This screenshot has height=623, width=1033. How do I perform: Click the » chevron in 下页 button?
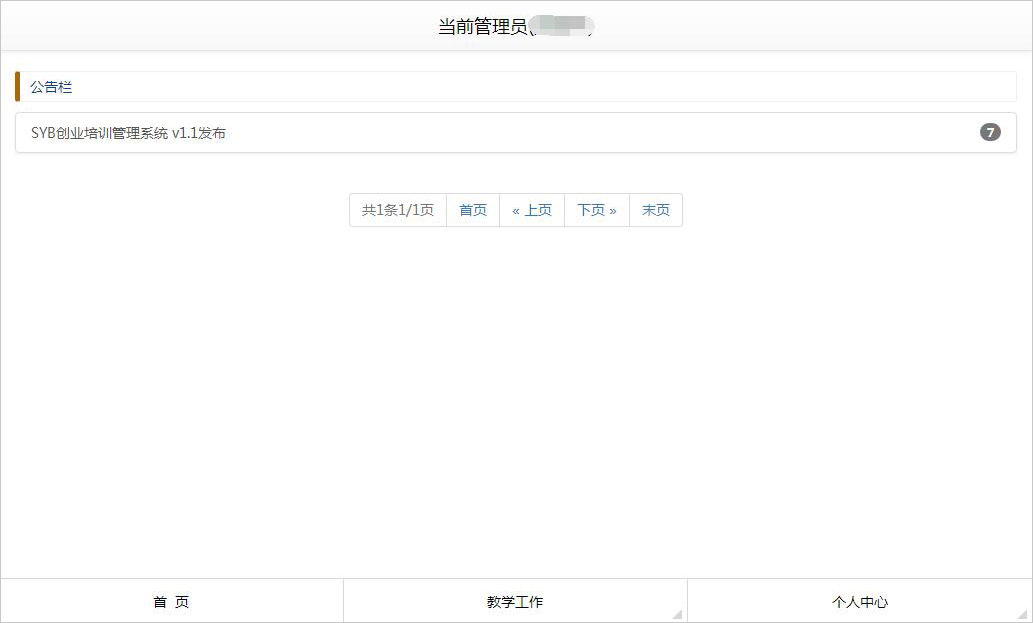coord(613,210)
